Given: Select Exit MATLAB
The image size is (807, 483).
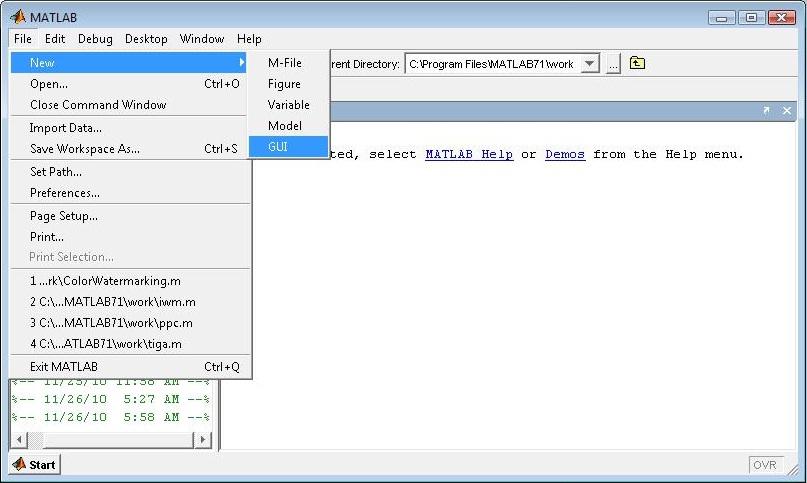Looking at the screenshot, I should point(129,367).
